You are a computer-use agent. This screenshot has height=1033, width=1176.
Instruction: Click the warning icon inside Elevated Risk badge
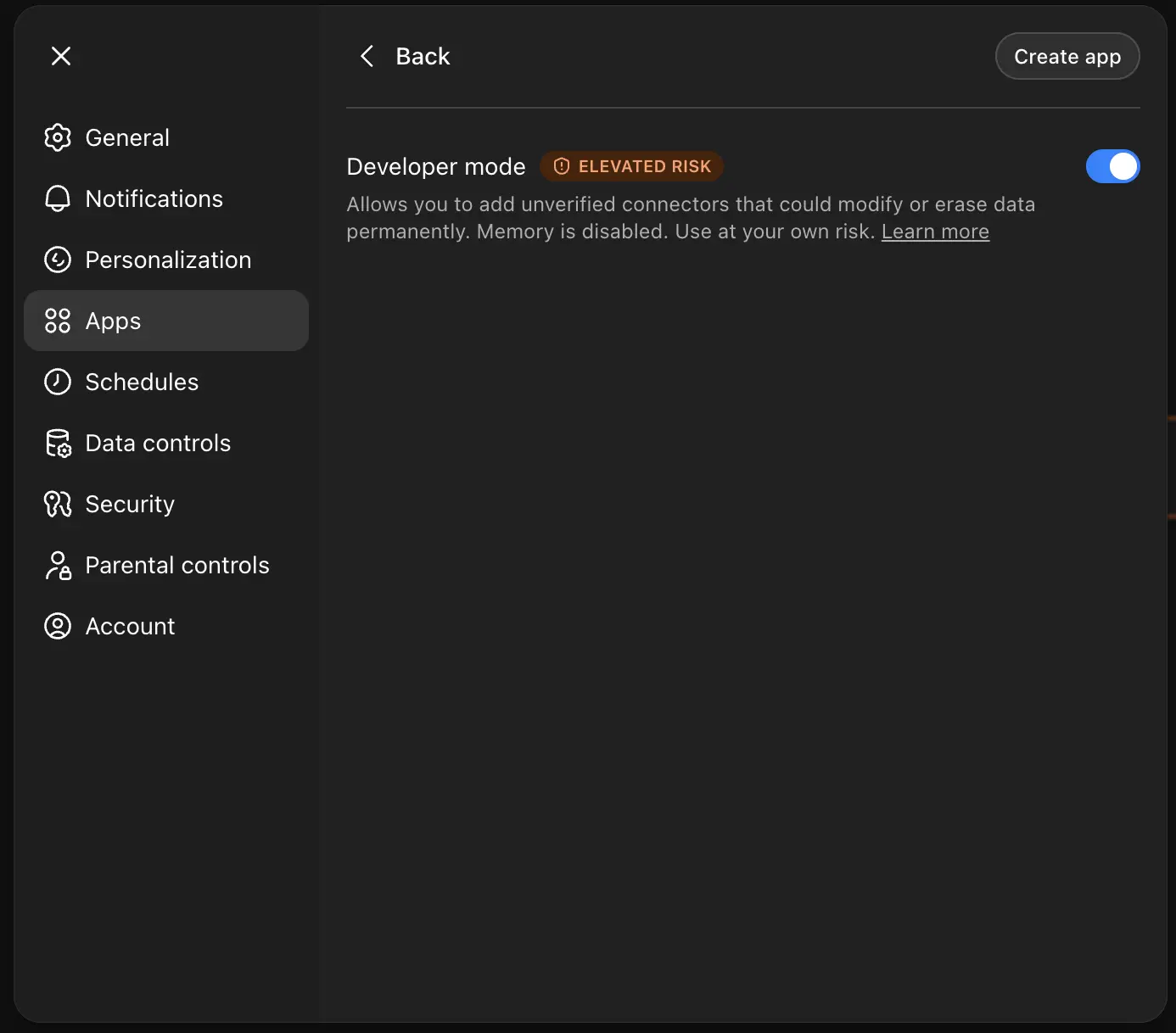[561, 166]
